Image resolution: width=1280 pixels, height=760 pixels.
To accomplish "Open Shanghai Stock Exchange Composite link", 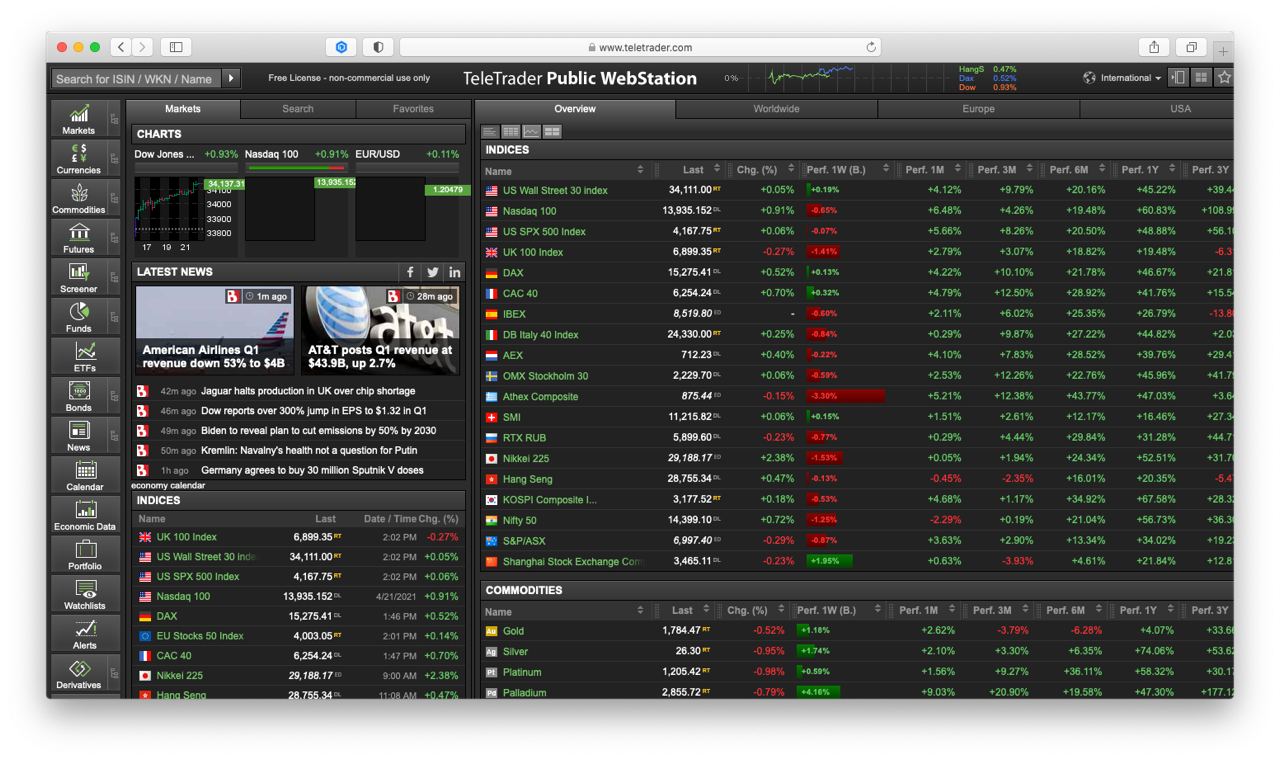I will click(572, 561).
